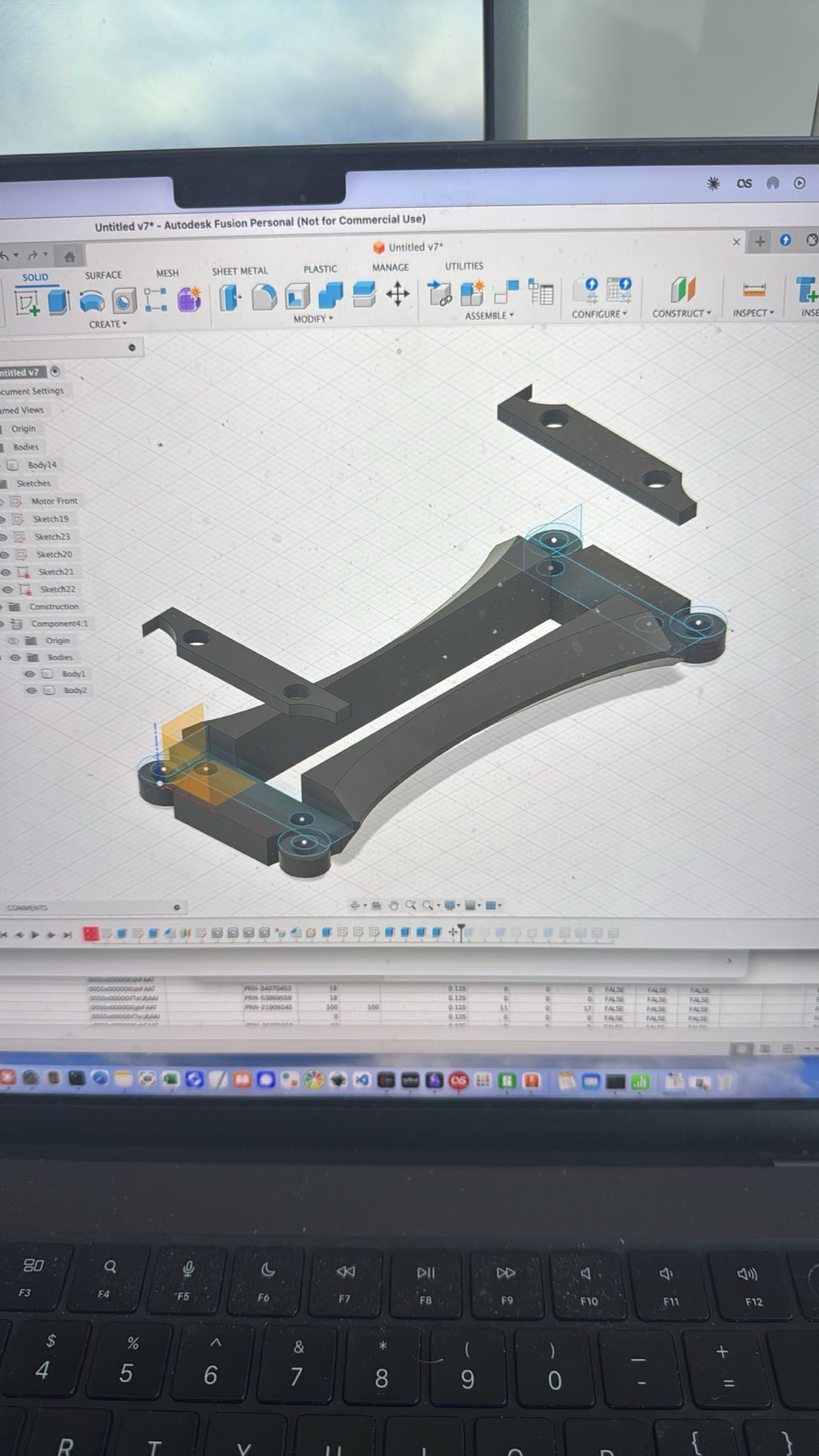Select the Orbit tool in navigation bar

(355, 905)
